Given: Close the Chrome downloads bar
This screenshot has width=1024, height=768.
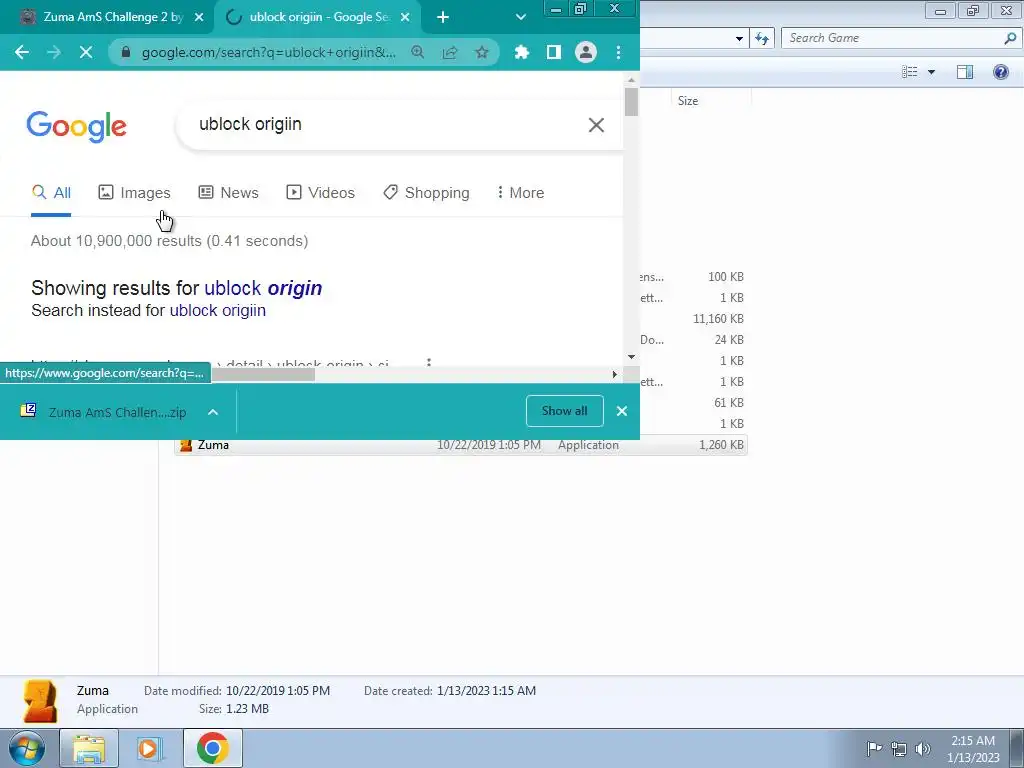Looking at the screenshot, I should (x=622, y=411).
